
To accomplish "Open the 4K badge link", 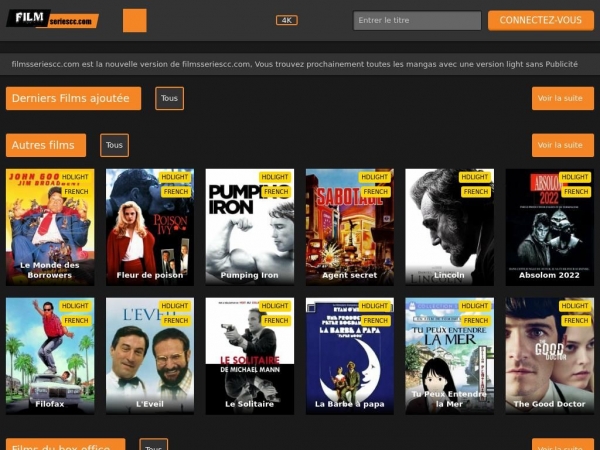I will 287,20.
